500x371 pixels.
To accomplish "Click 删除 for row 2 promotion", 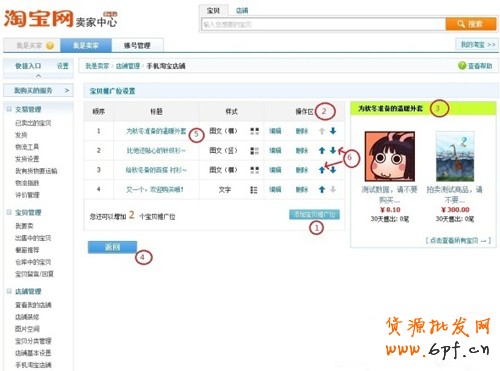I will [302, 151].
